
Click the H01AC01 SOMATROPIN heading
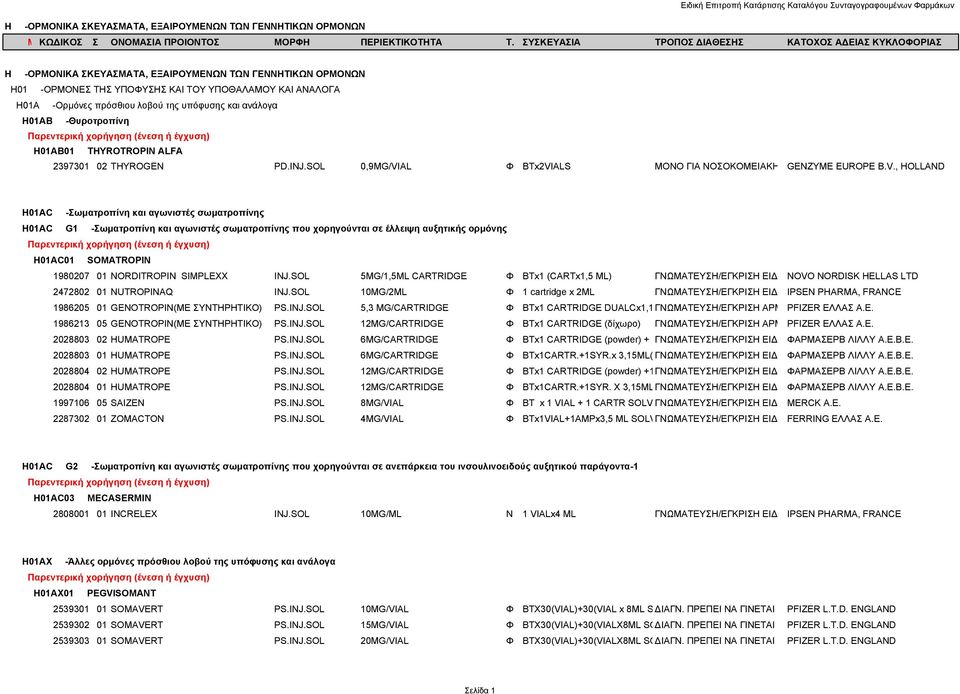point(92,260)
